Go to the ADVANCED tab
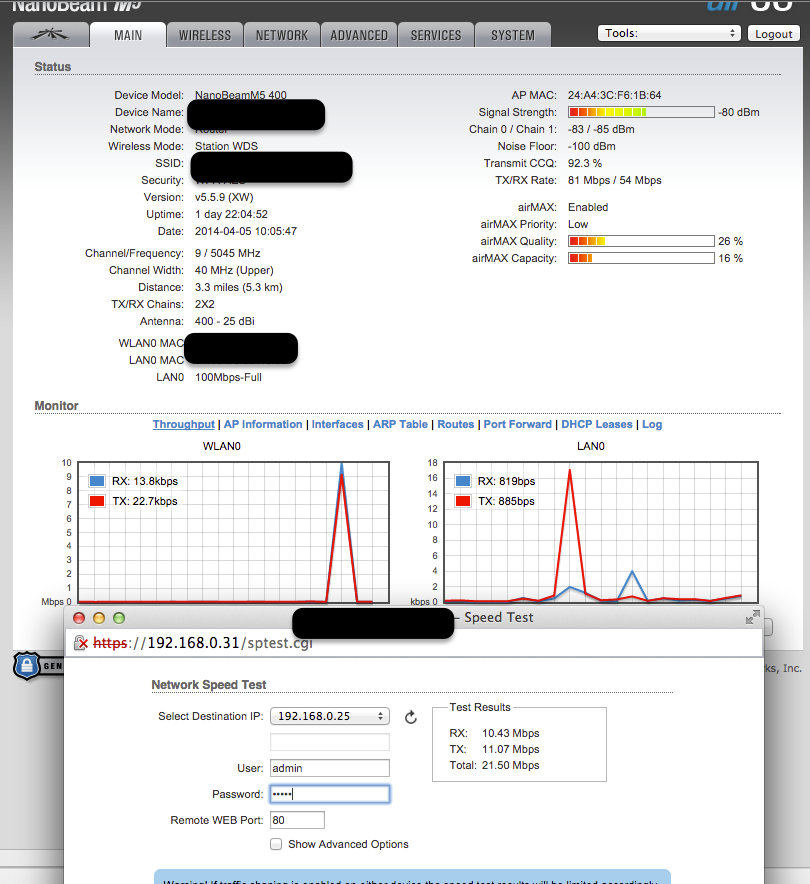 [359, 35]
